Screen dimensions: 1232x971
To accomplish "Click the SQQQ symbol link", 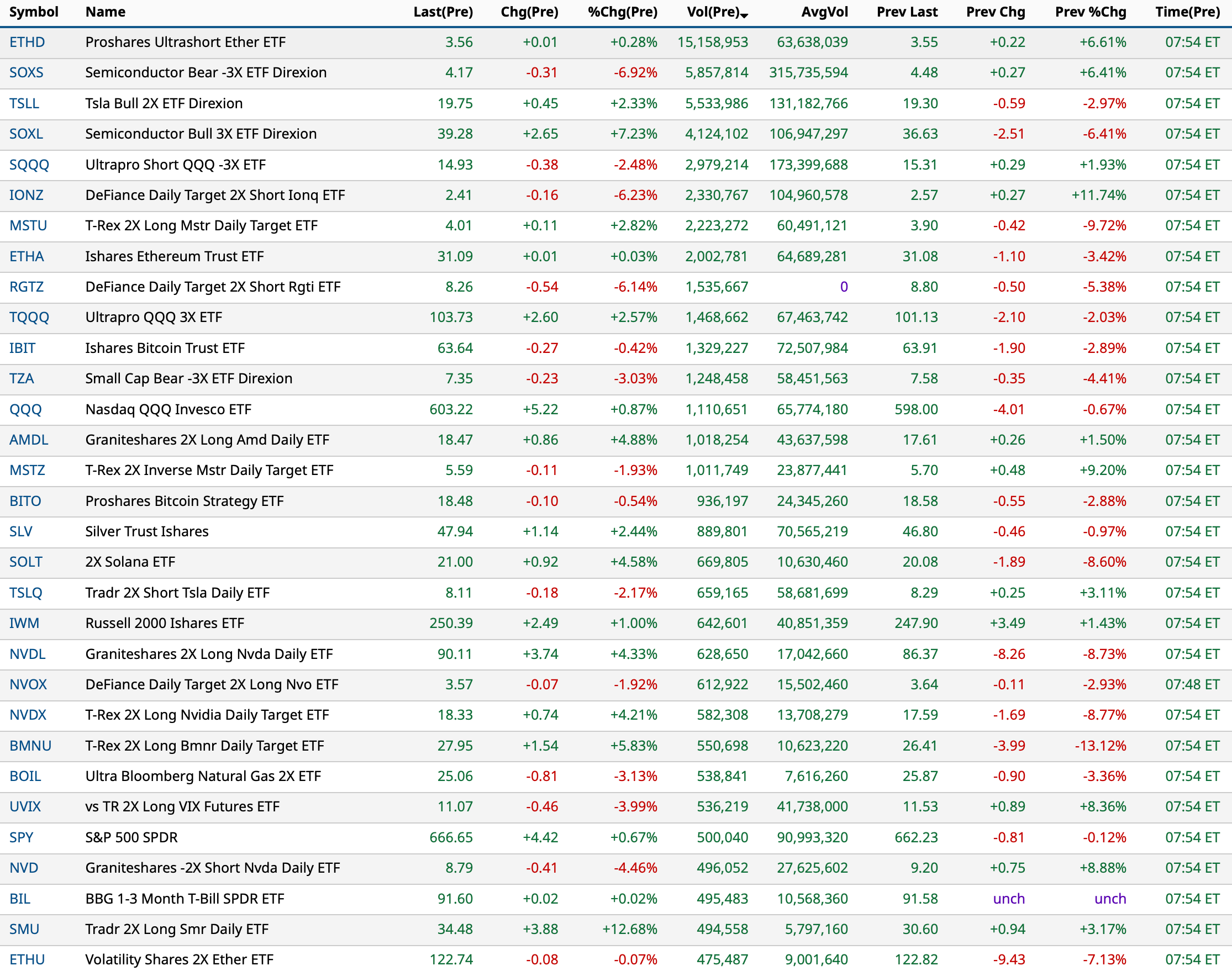I will (29, 165).
